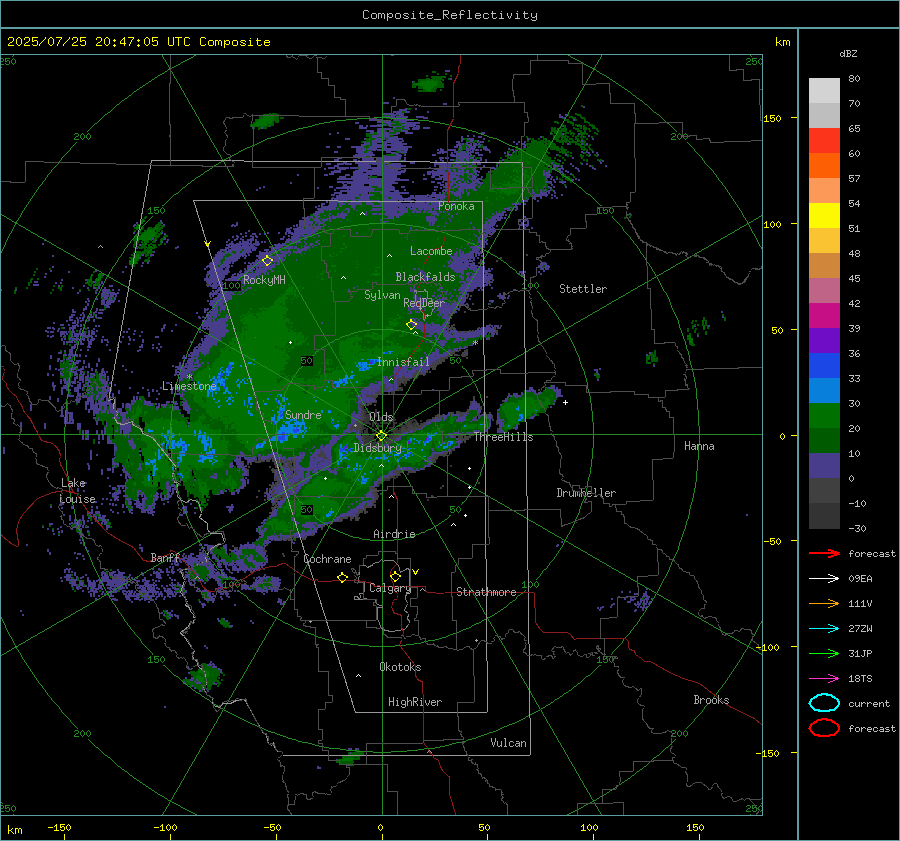This screenshot has height=841, width=900.
Task: Click the Okotoks town label
Action: (x=400, y=667)
